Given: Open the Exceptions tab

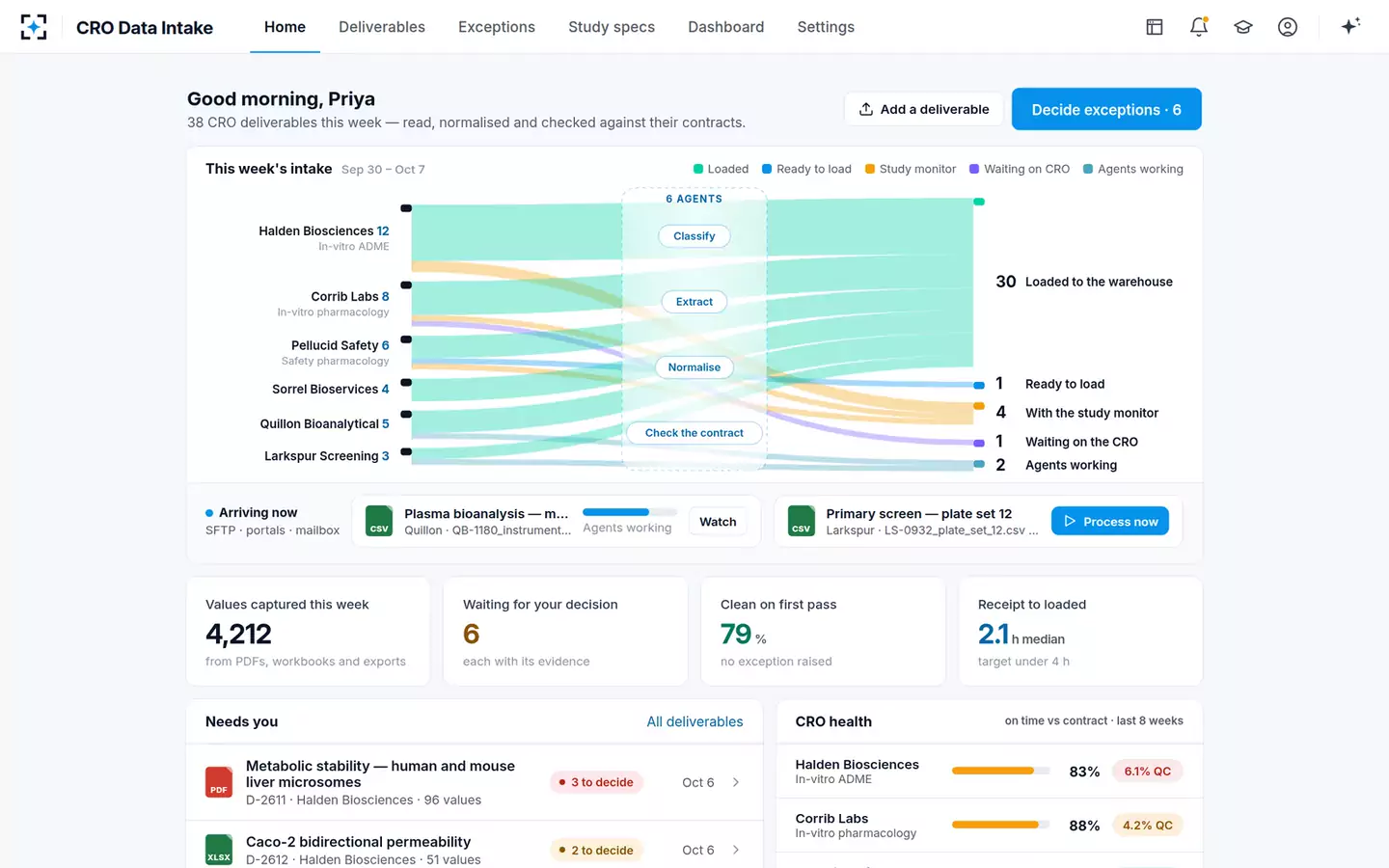Looking at the screenshot, I should point(497,27).
